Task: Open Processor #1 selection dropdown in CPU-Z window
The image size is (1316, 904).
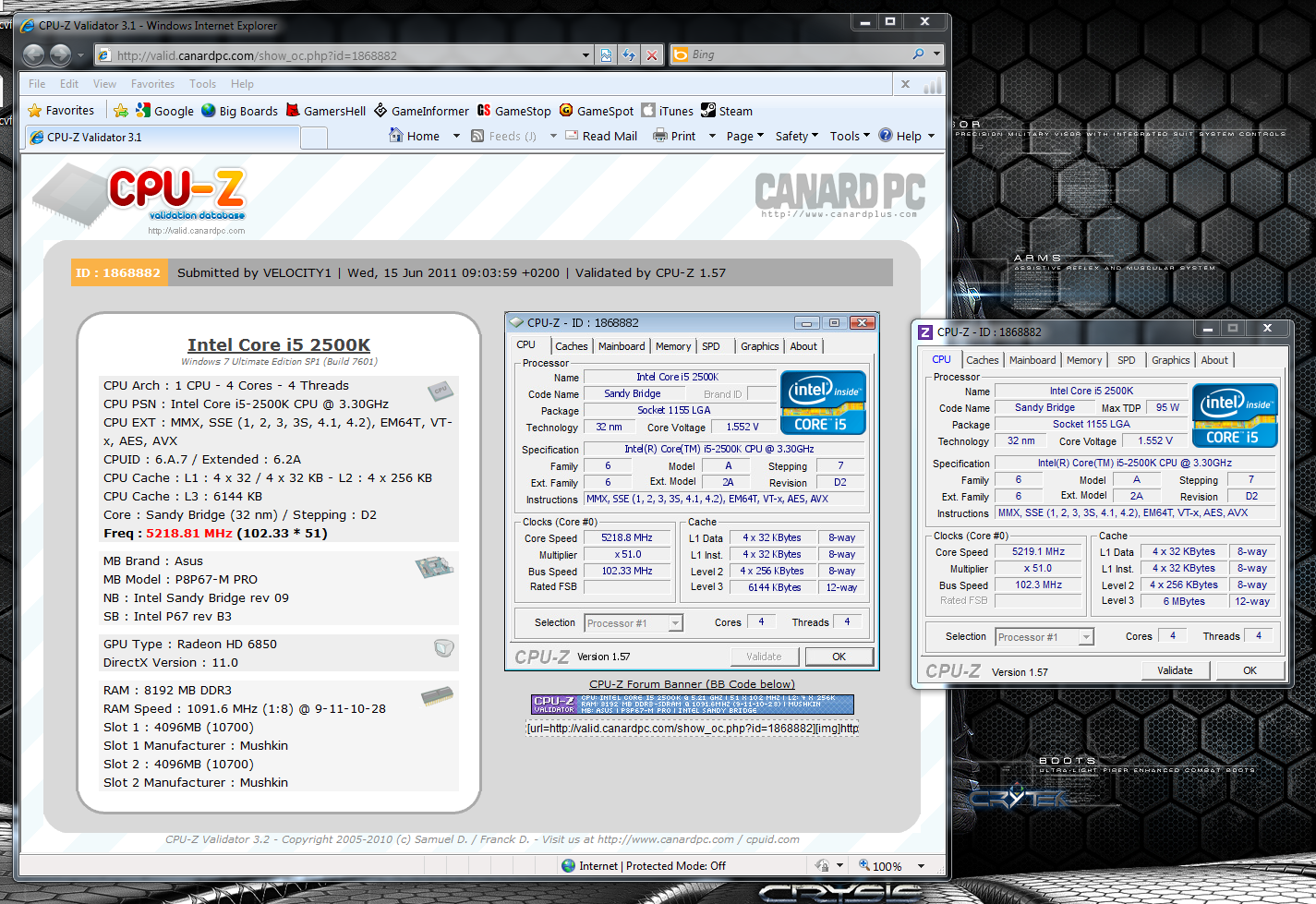Action: (x=1086, y=637)
